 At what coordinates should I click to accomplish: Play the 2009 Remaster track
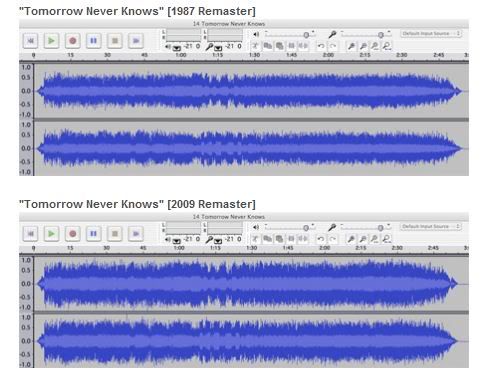coord(51,234)
